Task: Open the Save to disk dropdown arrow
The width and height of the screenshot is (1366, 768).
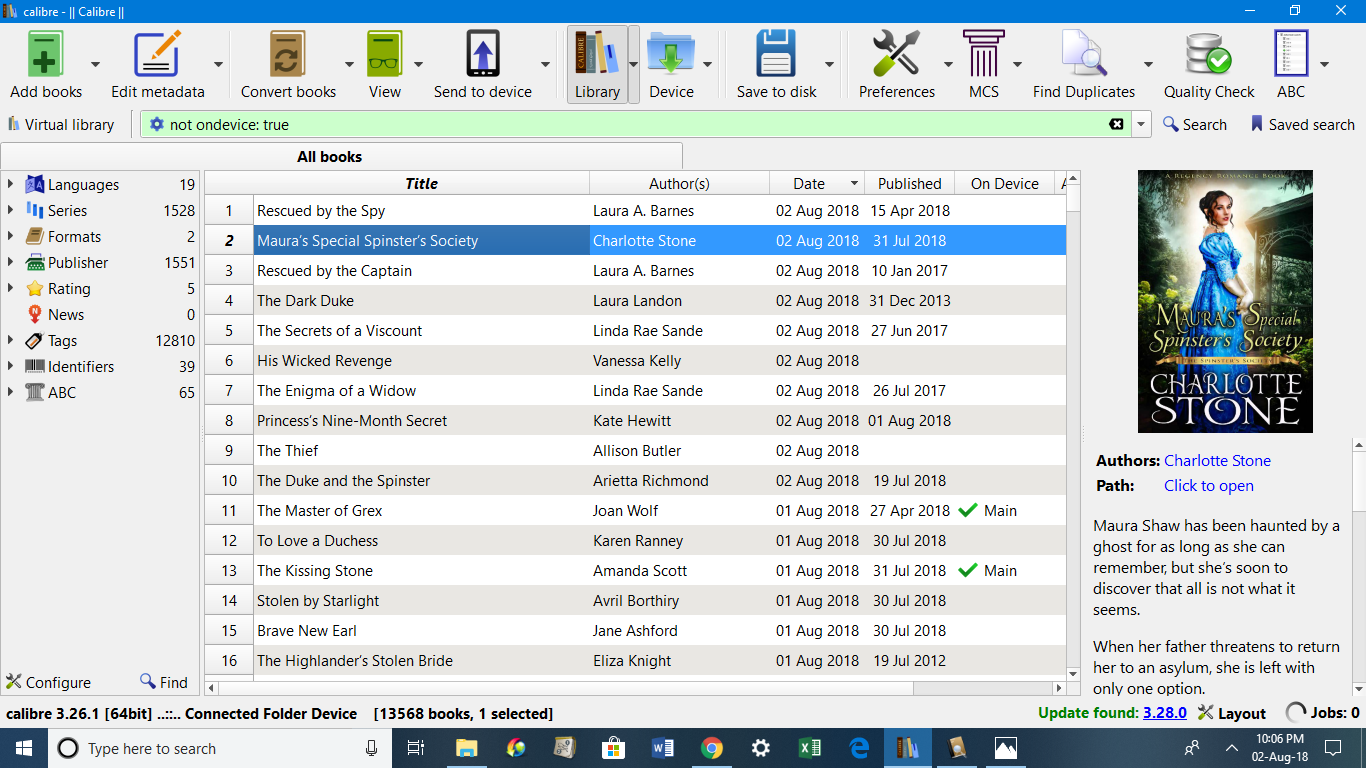Action: [x=829, y=65]
